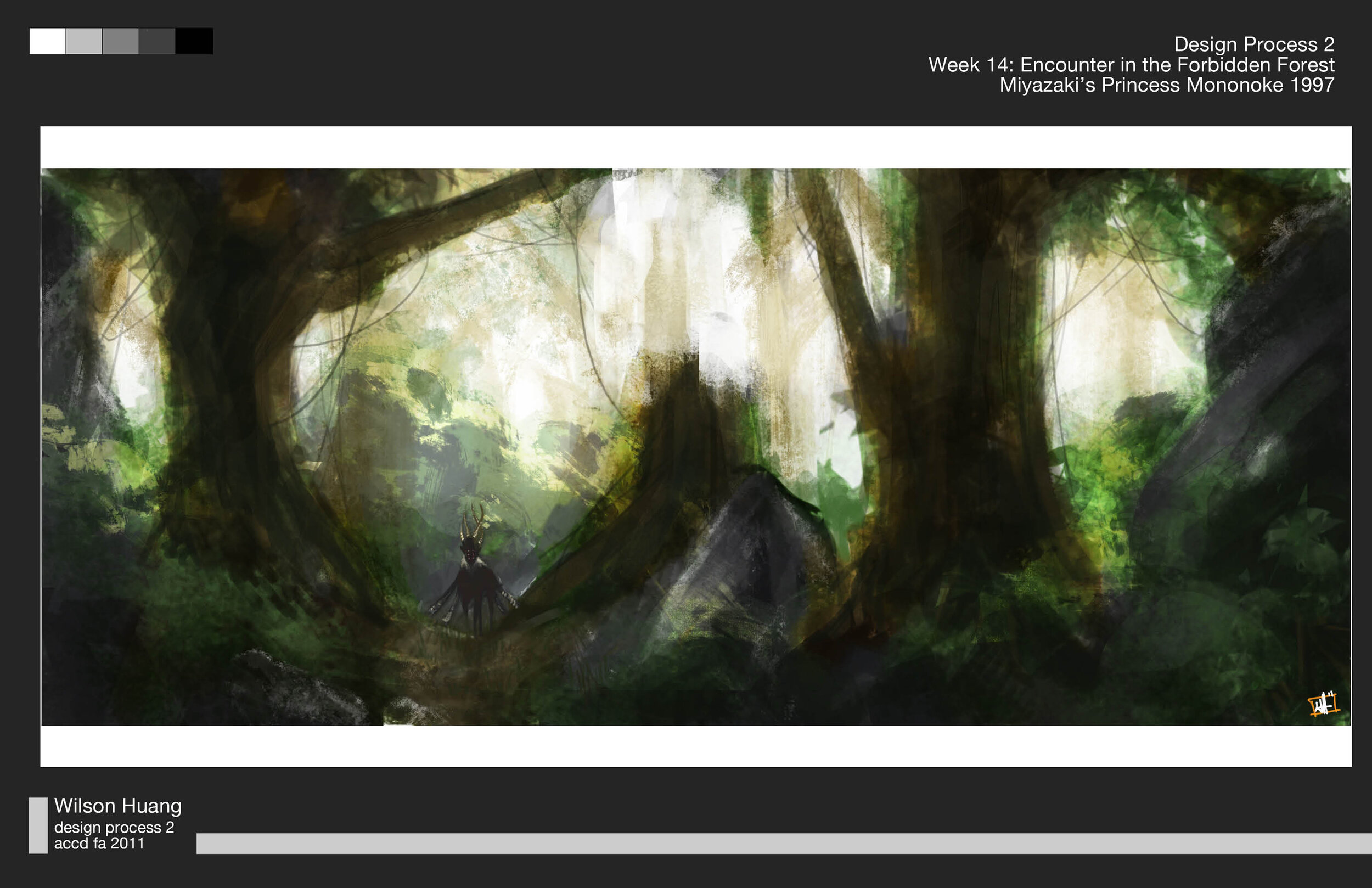
Task: Click the orange artist signature mark
Action: tap(1323, 704)
